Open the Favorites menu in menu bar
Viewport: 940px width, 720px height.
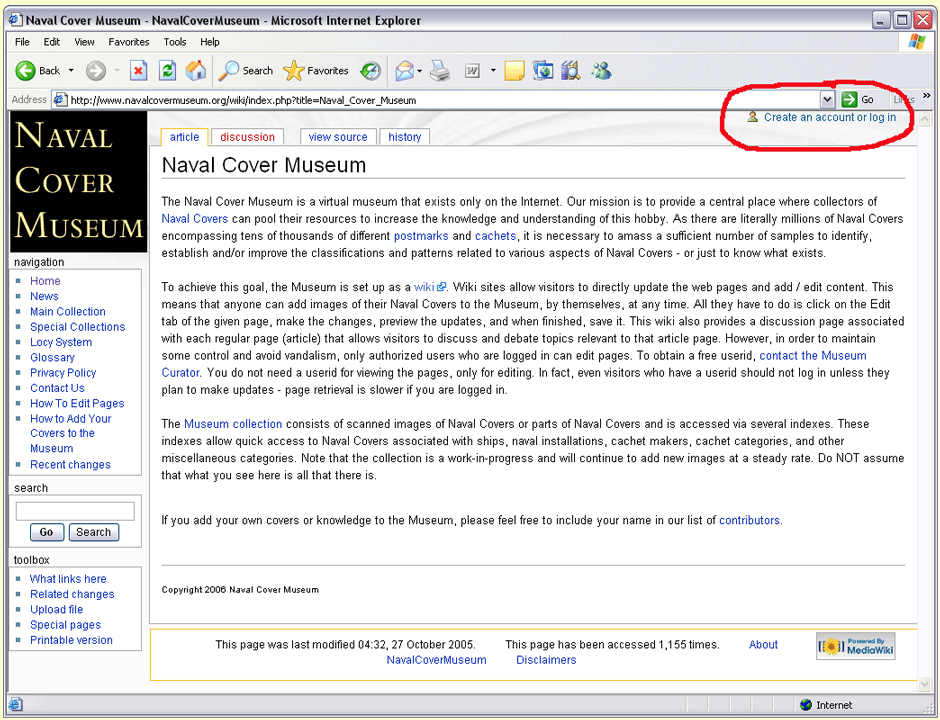point(128,42)
